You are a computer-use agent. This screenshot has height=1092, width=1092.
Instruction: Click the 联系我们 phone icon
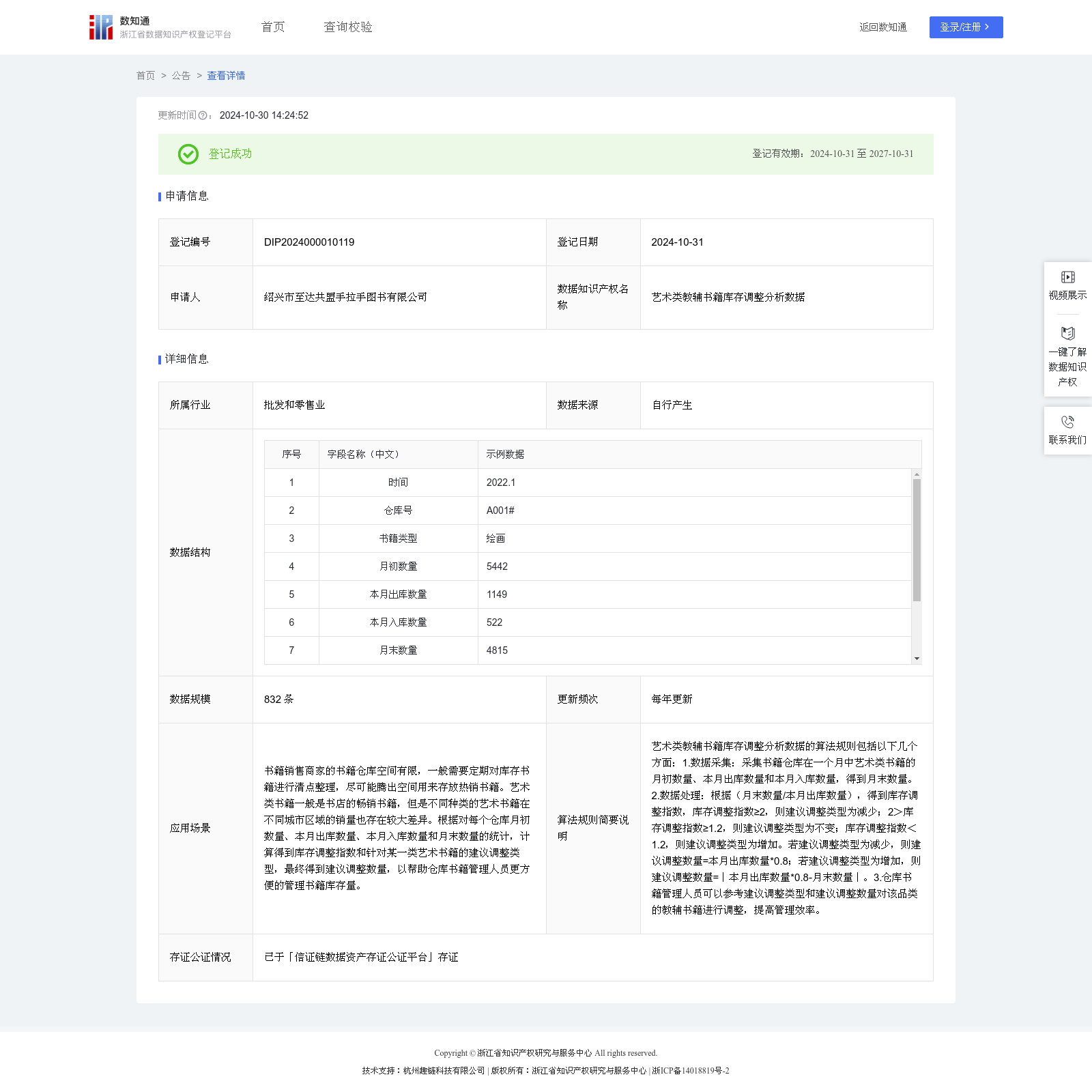(x=1067, y=422)
